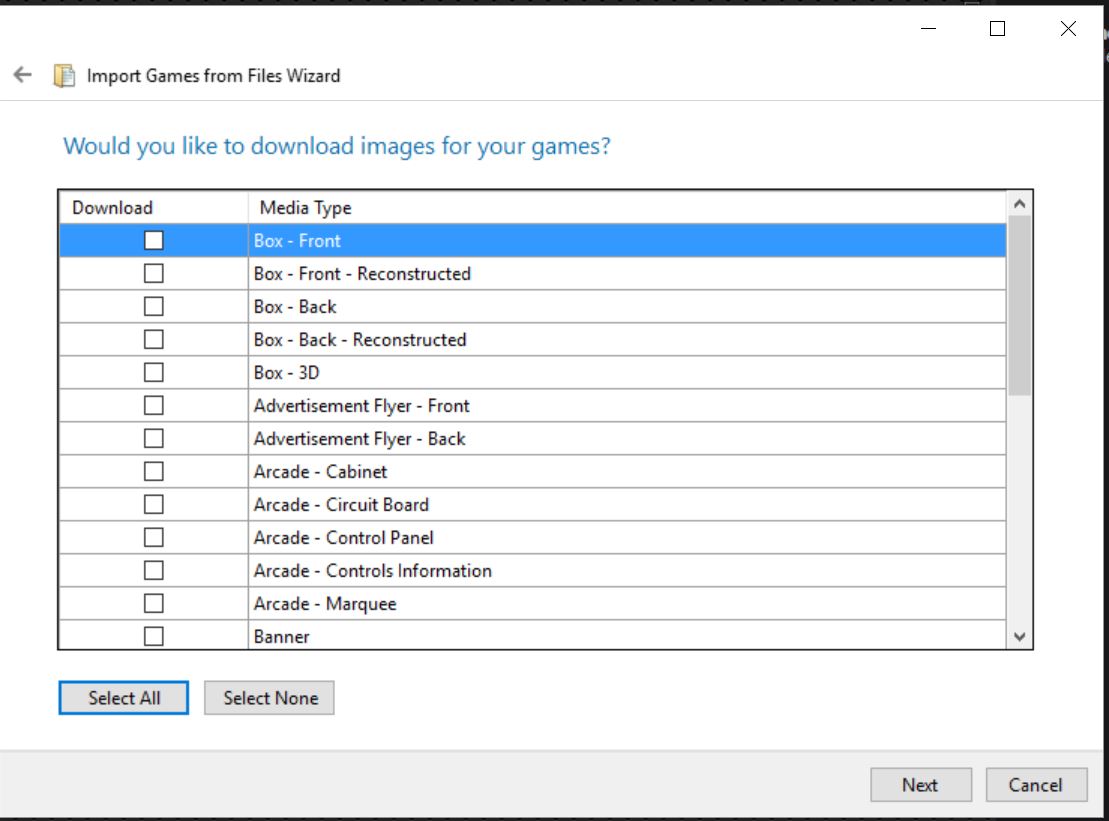Cancel the import wizard

(x=1035, y=785)
